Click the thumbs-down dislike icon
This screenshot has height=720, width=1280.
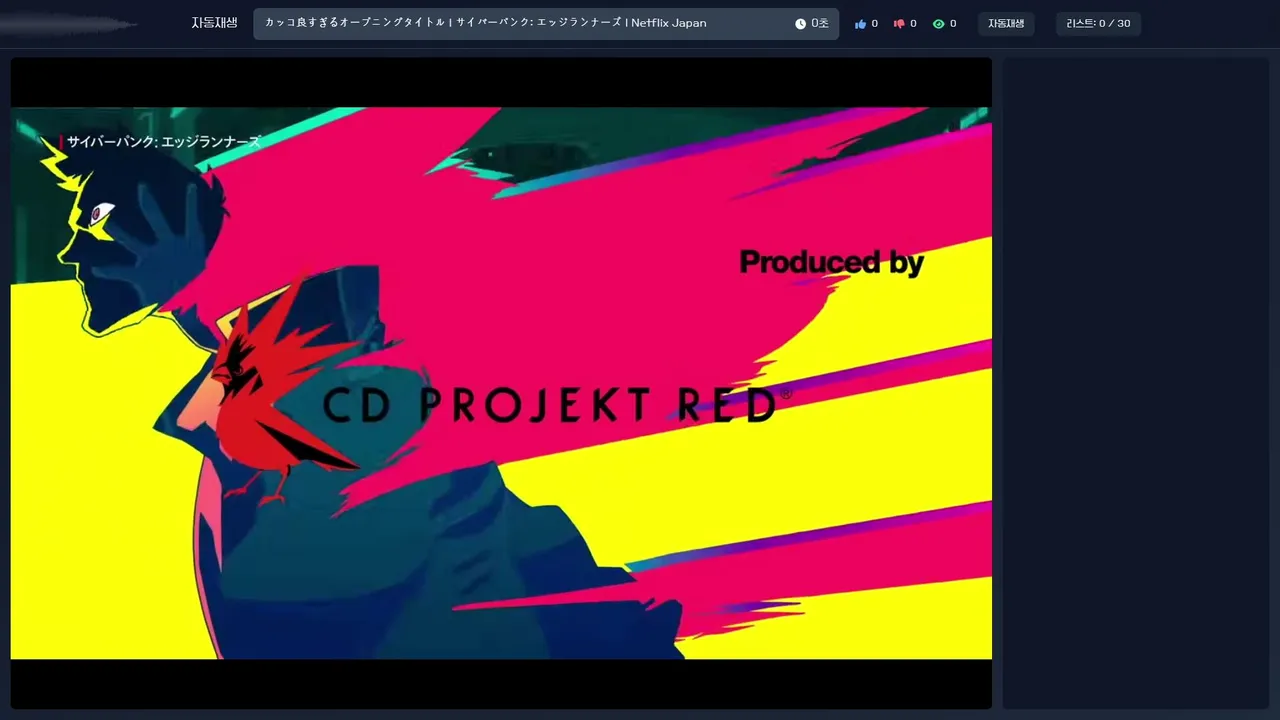pos(898,24)
